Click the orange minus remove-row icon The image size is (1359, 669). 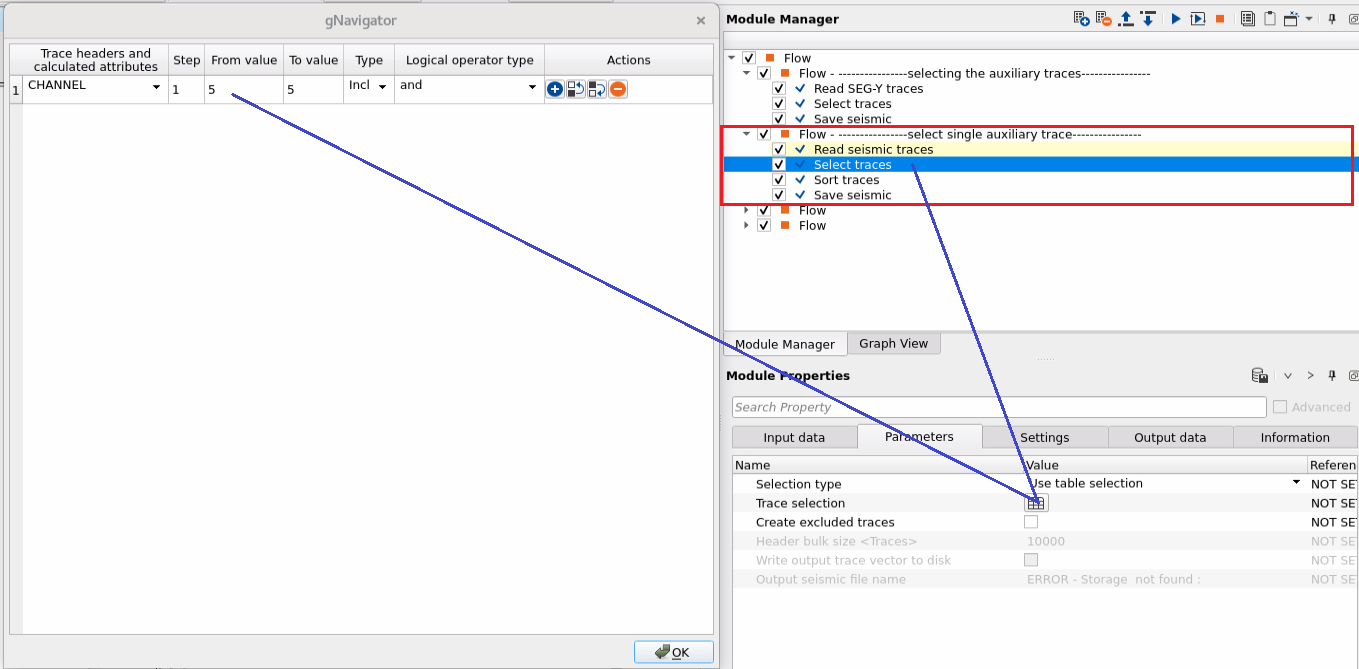[x=618, y=90]
